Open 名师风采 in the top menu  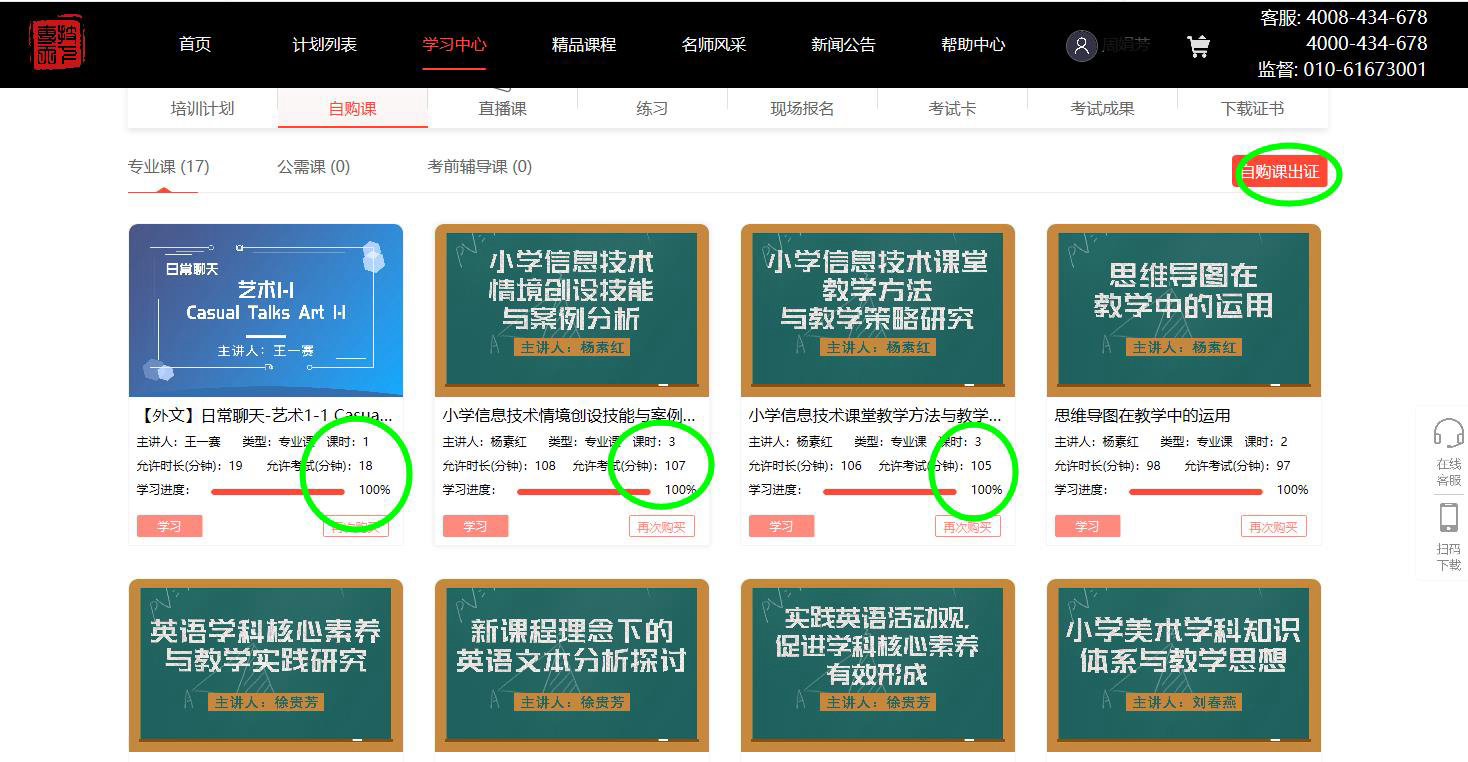click(x=714, y=45)
